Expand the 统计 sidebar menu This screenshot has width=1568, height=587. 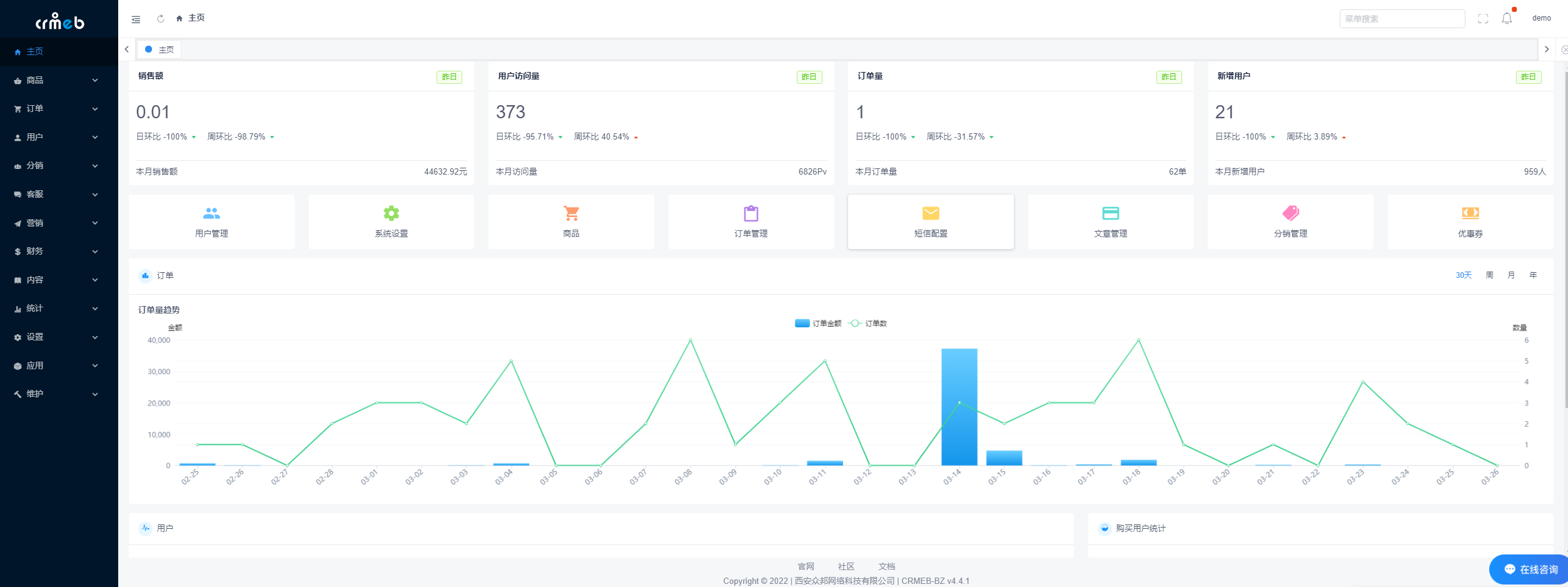tap(59, 308)
